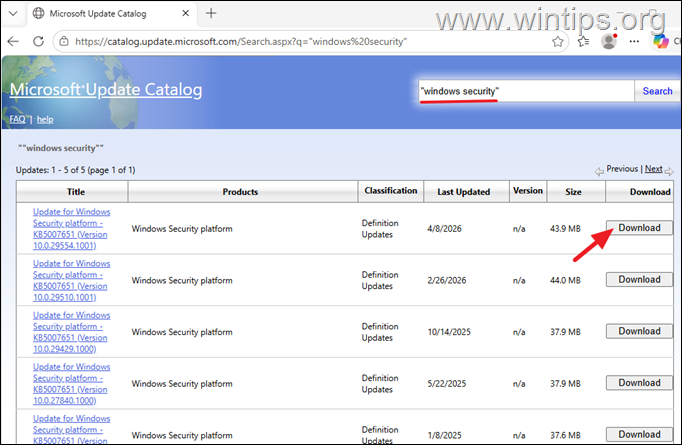This screenshot has height=445, width=682.
Task: Open update link version 10.0.27840.1000
Action: click(x=71, y=384)
